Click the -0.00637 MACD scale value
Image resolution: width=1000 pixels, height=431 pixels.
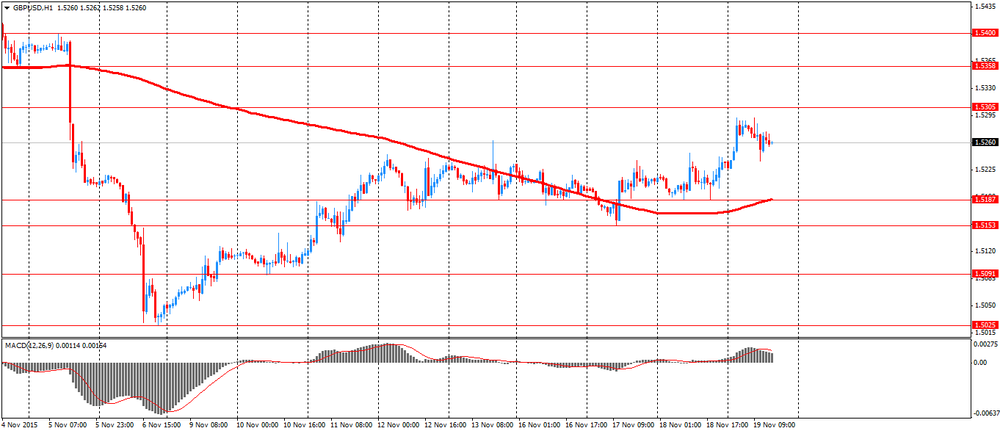(x=986, y=412)
